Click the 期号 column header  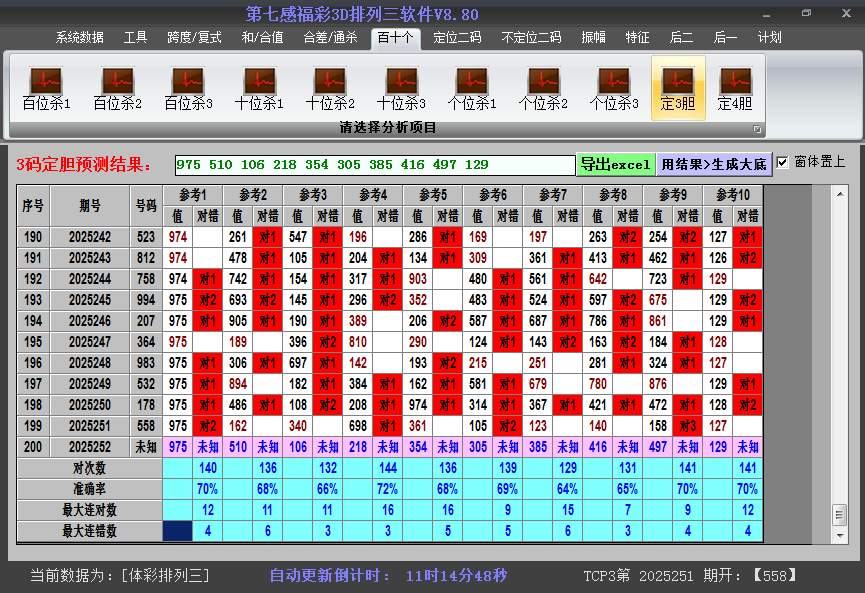(90, 206)
